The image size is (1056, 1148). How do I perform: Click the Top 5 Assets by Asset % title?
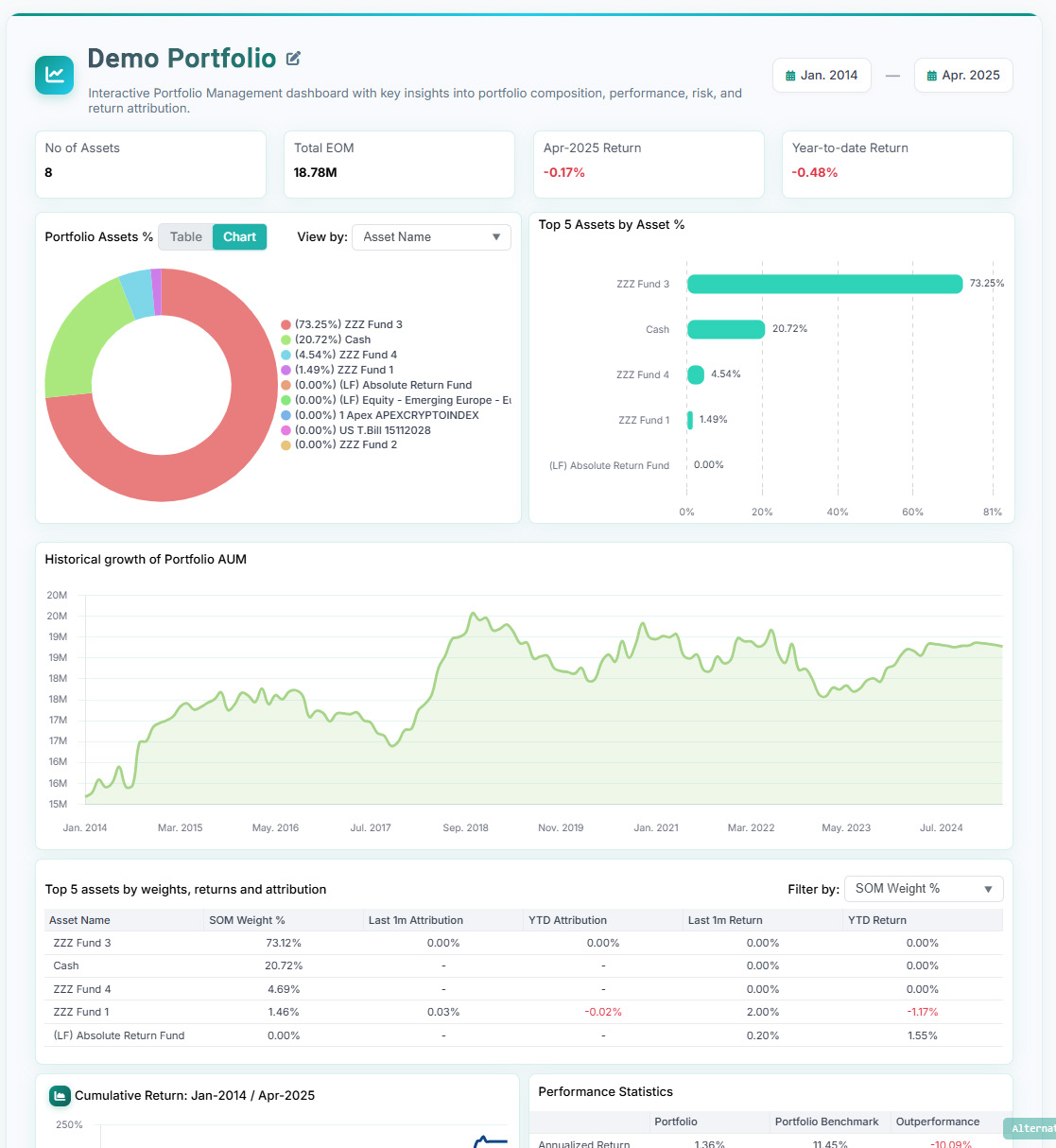coord(612,225)
